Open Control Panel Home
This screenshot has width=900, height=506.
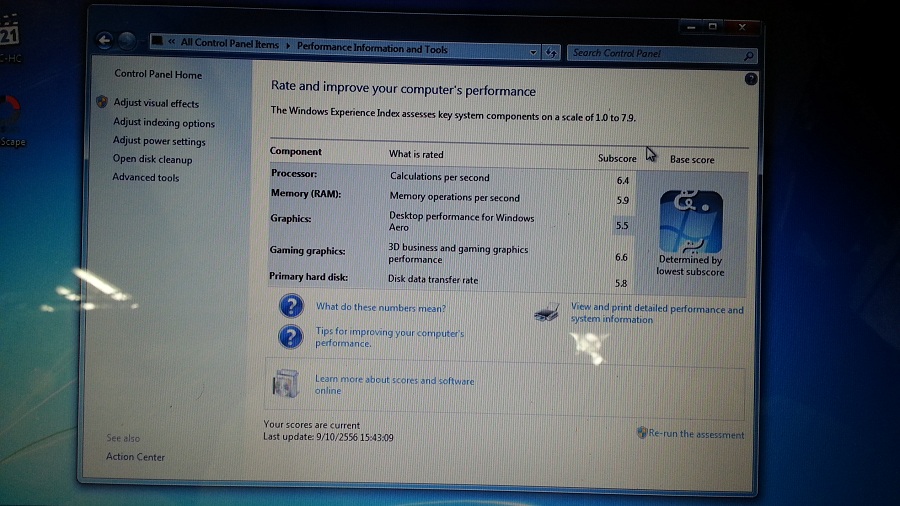pyautogui.click(x=158, y=74)
